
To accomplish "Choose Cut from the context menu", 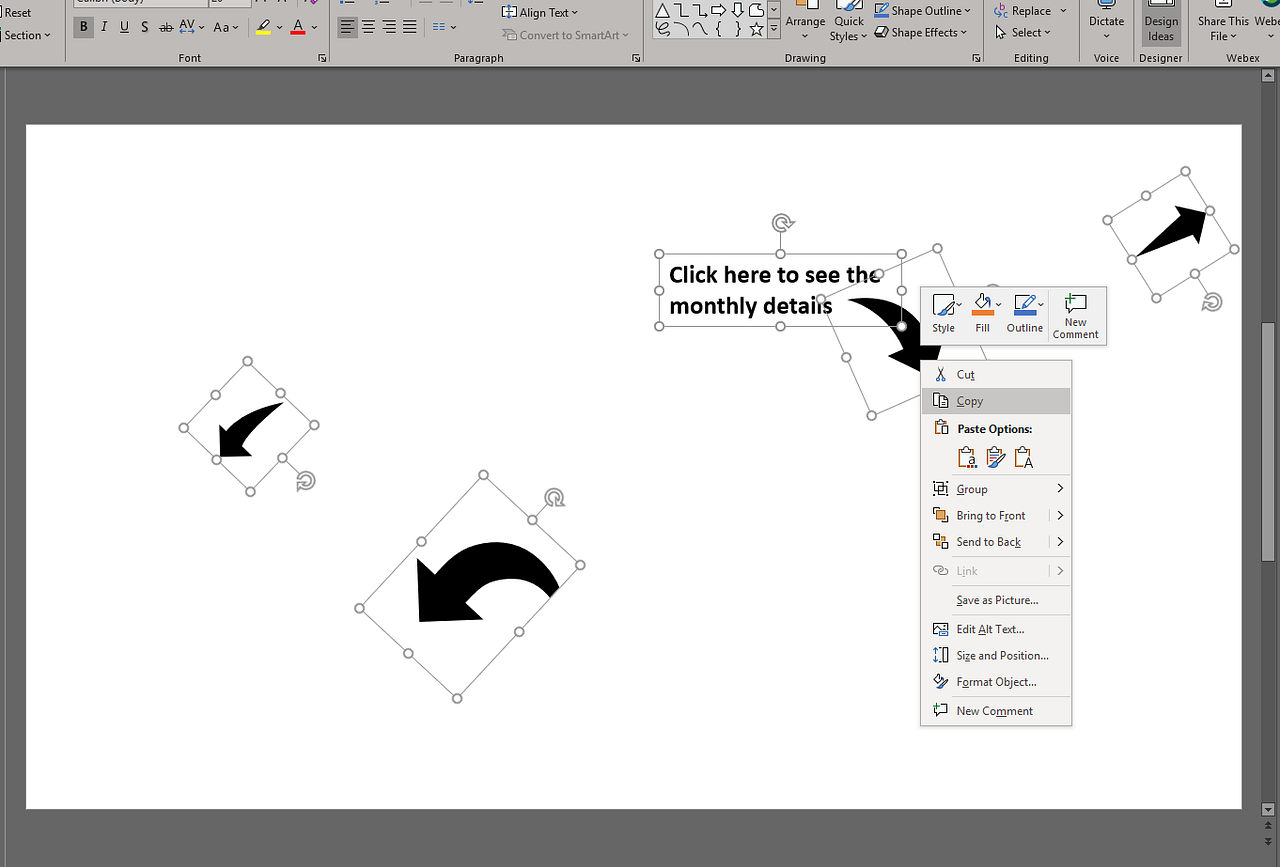I will 962,374.
